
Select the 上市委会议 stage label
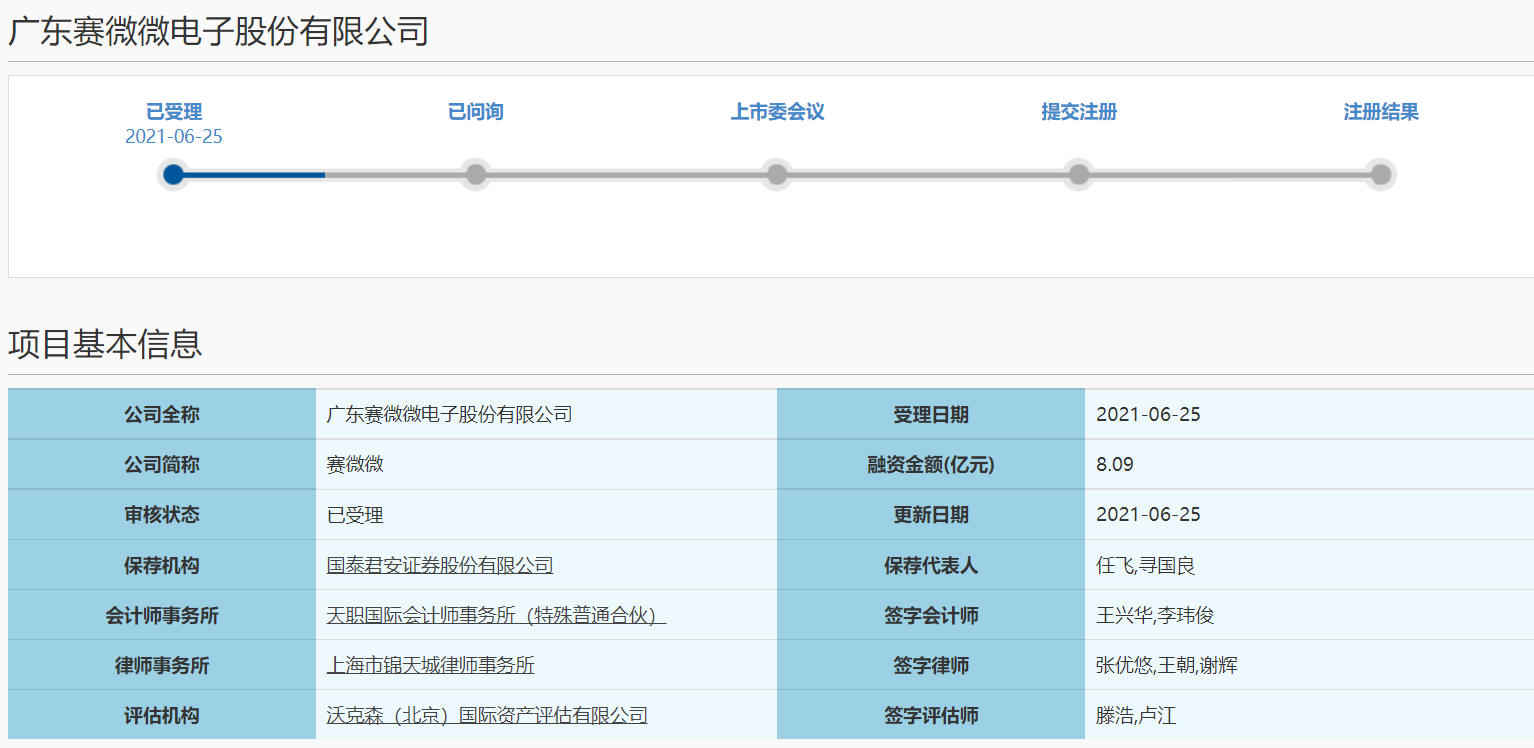pyautogui.click(x=777, y=112)
